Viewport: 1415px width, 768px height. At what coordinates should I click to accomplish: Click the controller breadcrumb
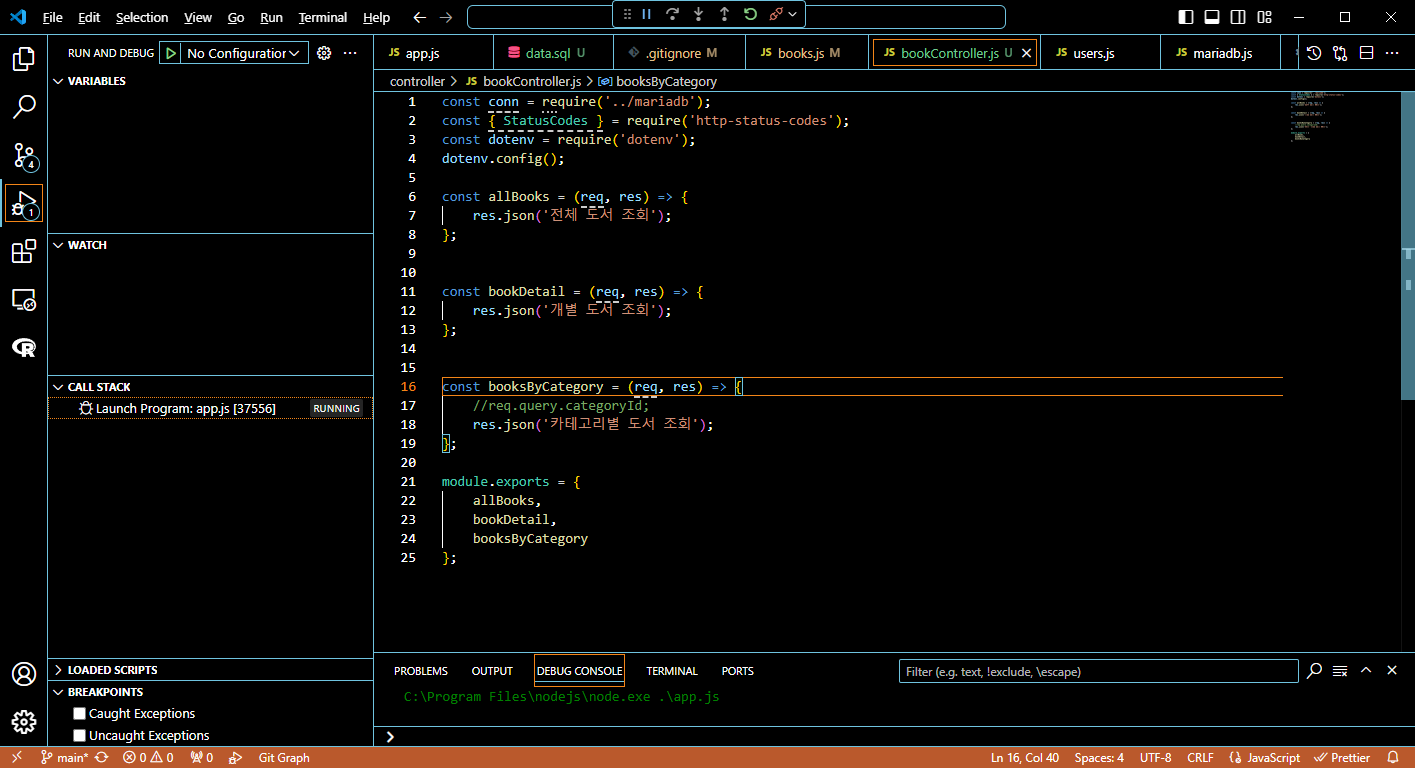point(417,81)
